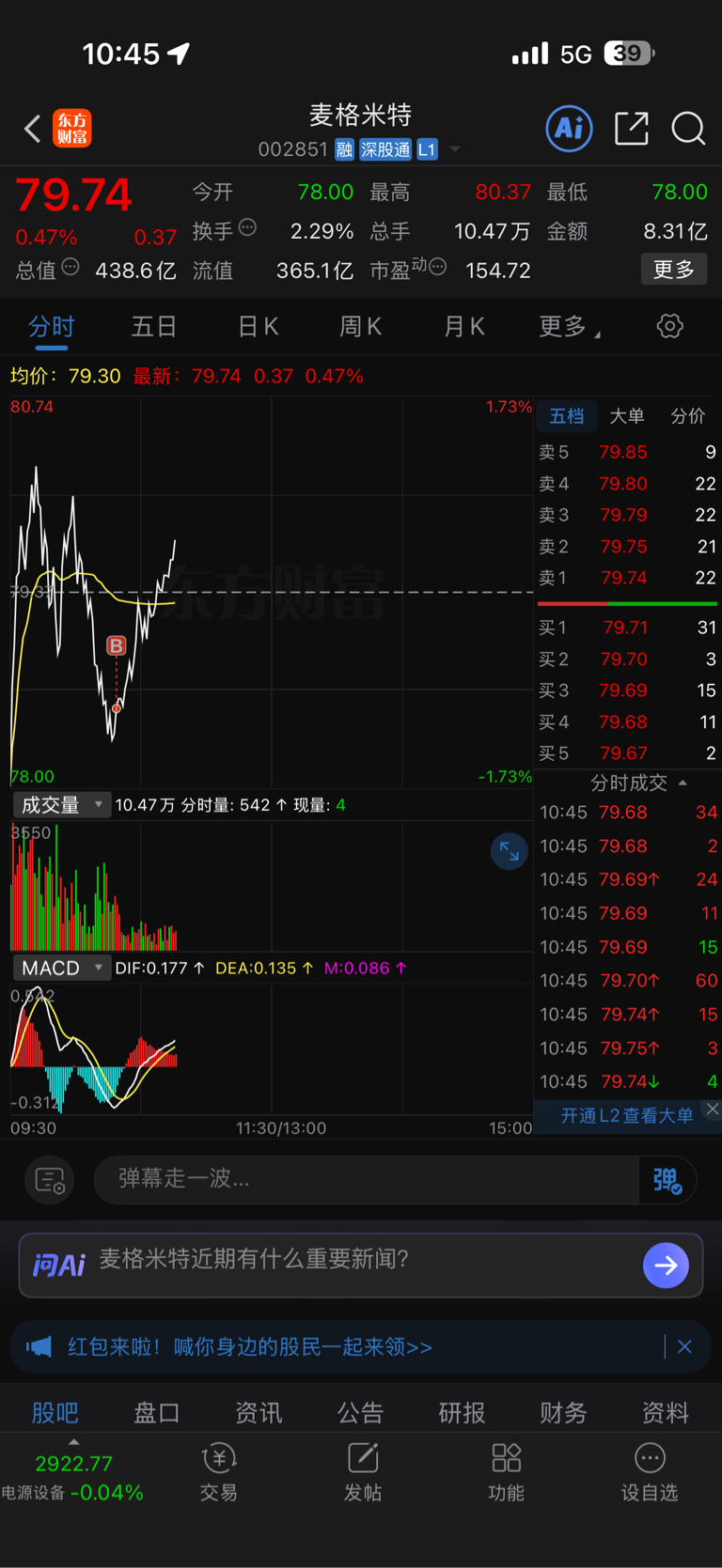The height and width of the screenshot is (1568, 722).
Task: Switch to 日K chart tab
Action: point(258,326)
